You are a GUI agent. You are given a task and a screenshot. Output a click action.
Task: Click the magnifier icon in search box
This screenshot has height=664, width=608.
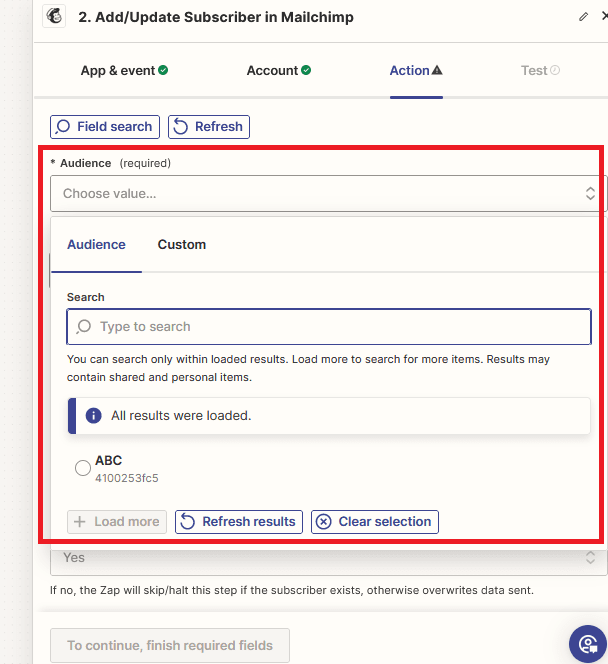coord(84,327)
